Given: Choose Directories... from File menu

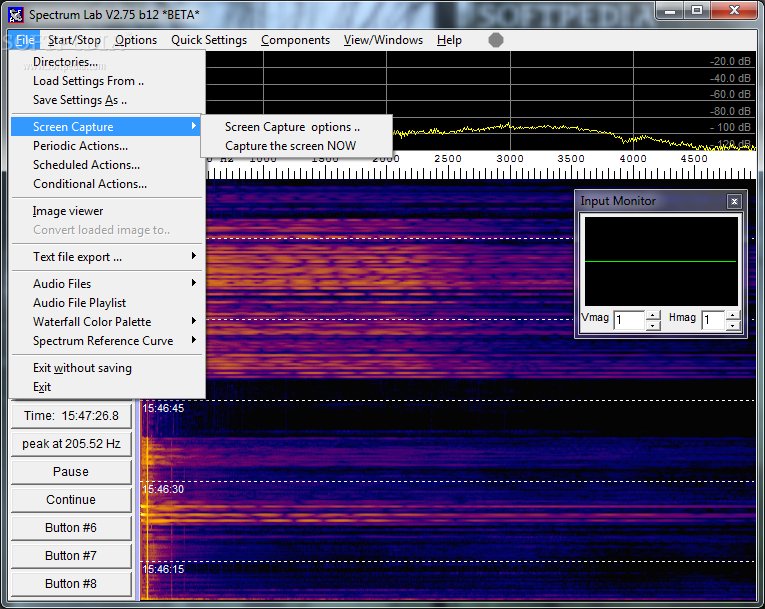Looking at the screenshot, I should [x=107, y=62].
